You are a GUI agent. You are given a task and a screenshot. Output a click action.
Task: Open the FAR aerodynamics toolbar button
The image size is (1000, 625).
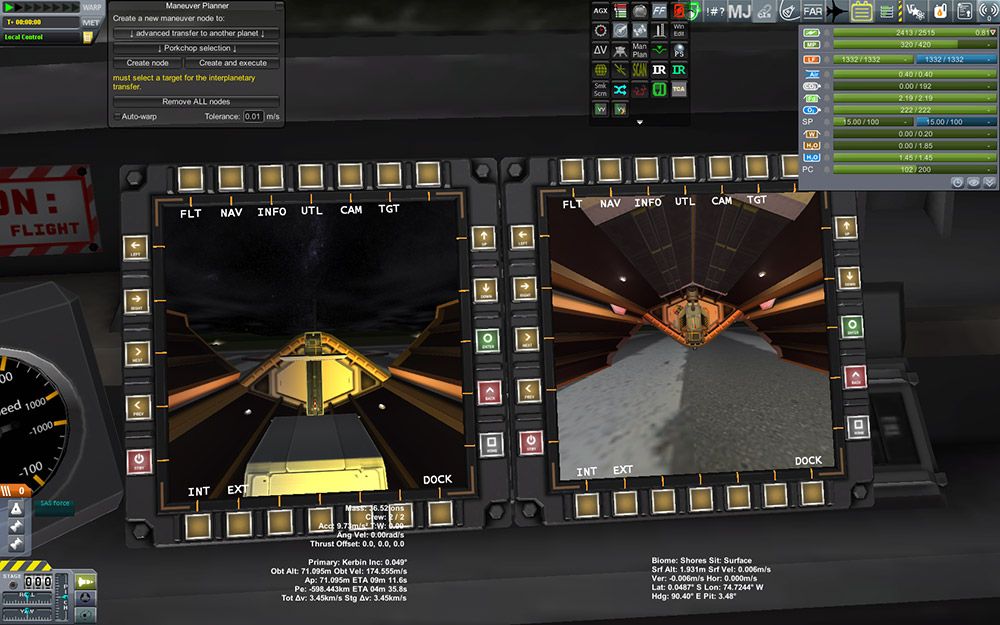812,11
